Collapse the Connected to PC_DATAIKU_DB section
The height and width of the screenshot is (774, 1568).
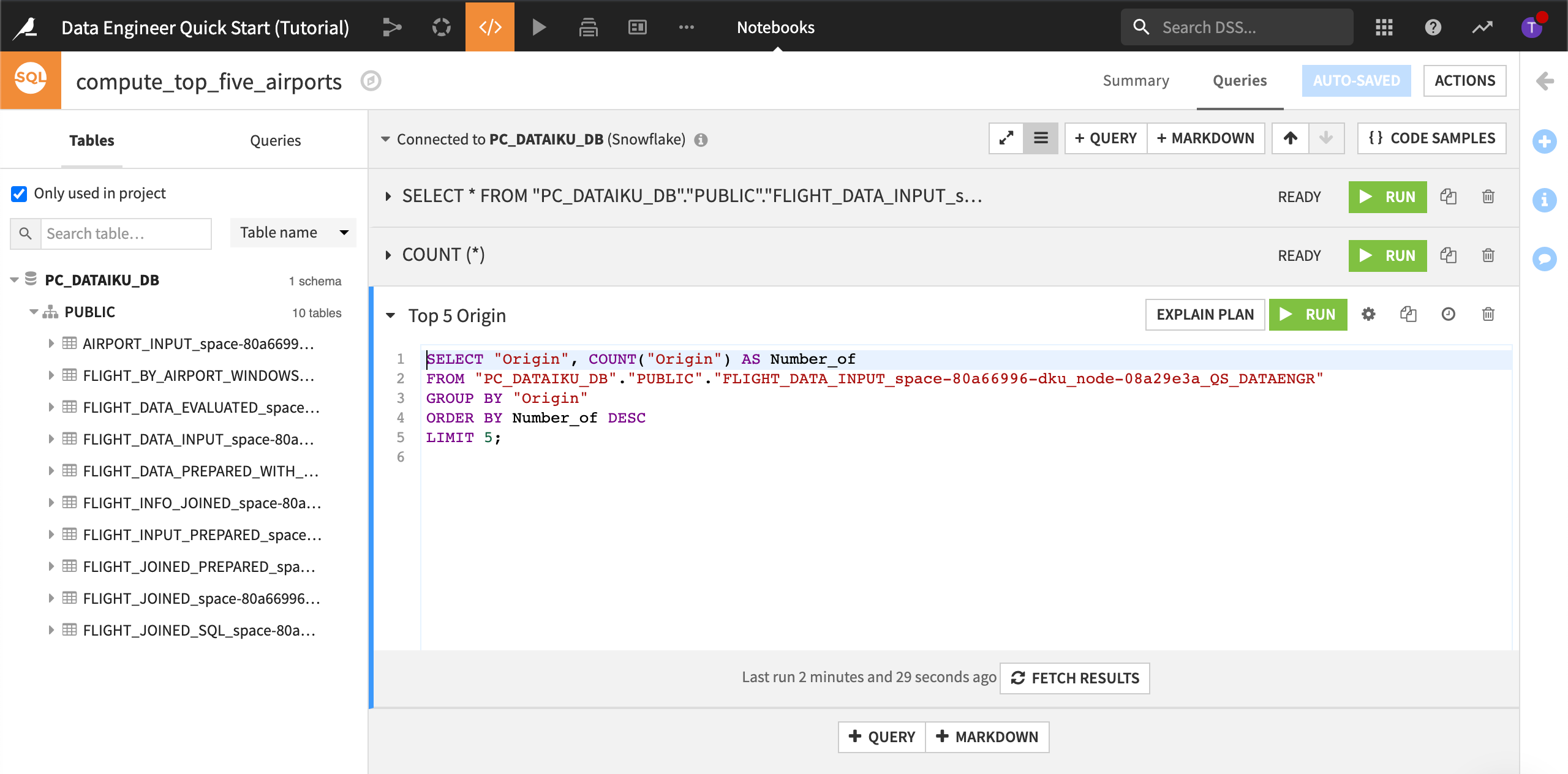pos(385,140)
